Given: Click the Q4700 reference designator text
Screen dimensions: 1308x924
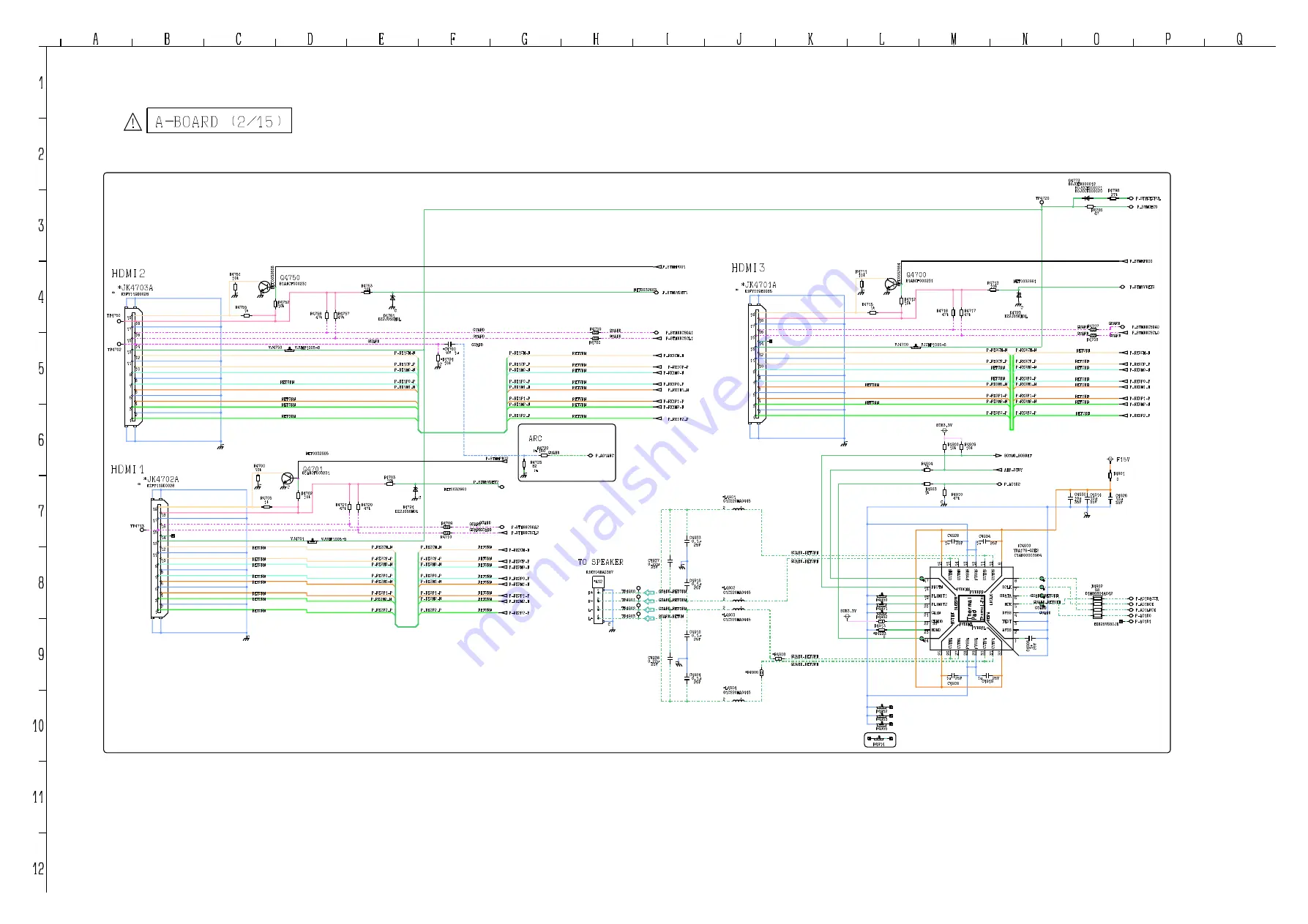Looking at the screenshot, I should [x=916, y=275].
